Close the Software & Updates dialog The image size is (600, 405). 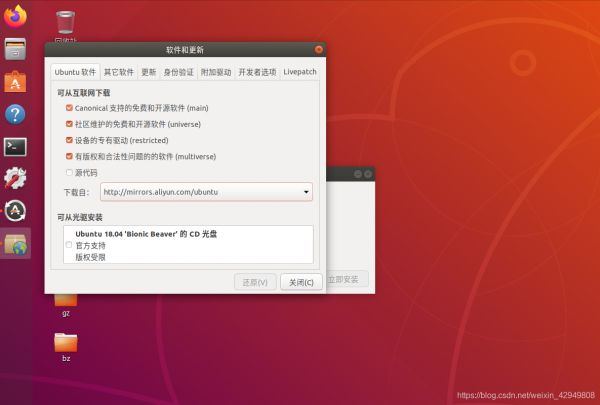point(318,49)
